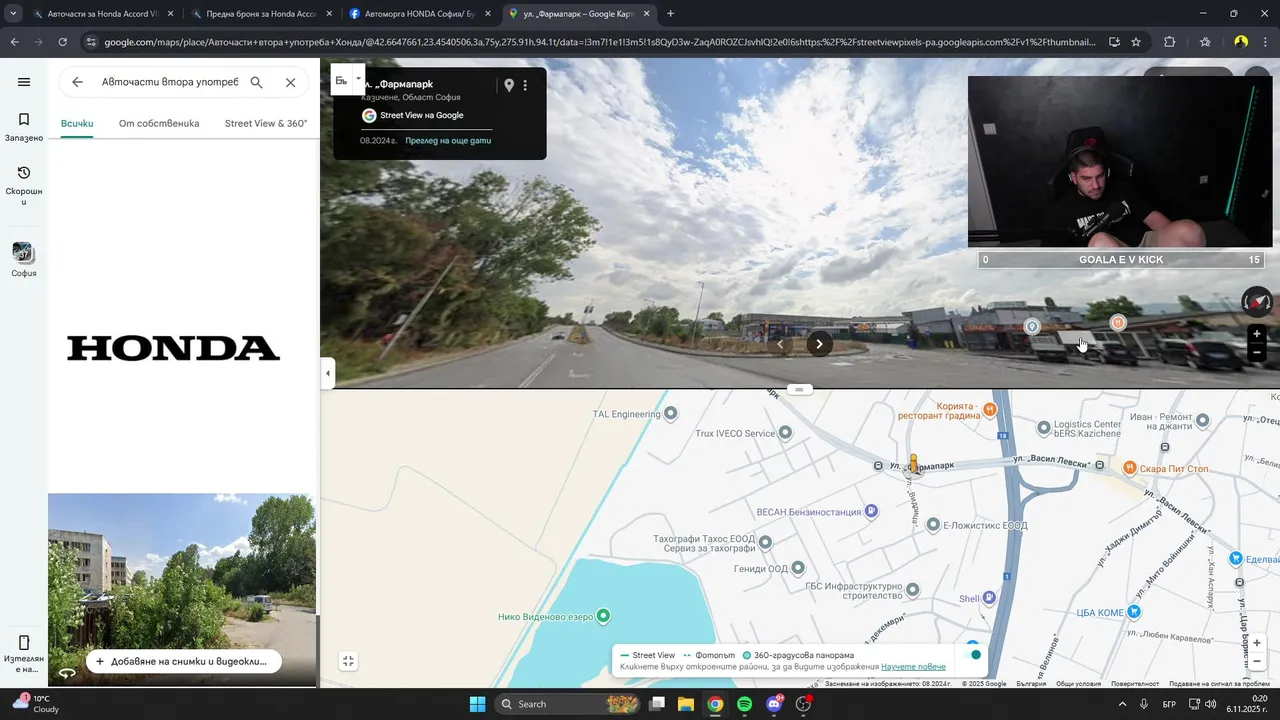Screen dimensions: 1280x720
Task: Clear the search with the X icon
Action: coord(291,82)
